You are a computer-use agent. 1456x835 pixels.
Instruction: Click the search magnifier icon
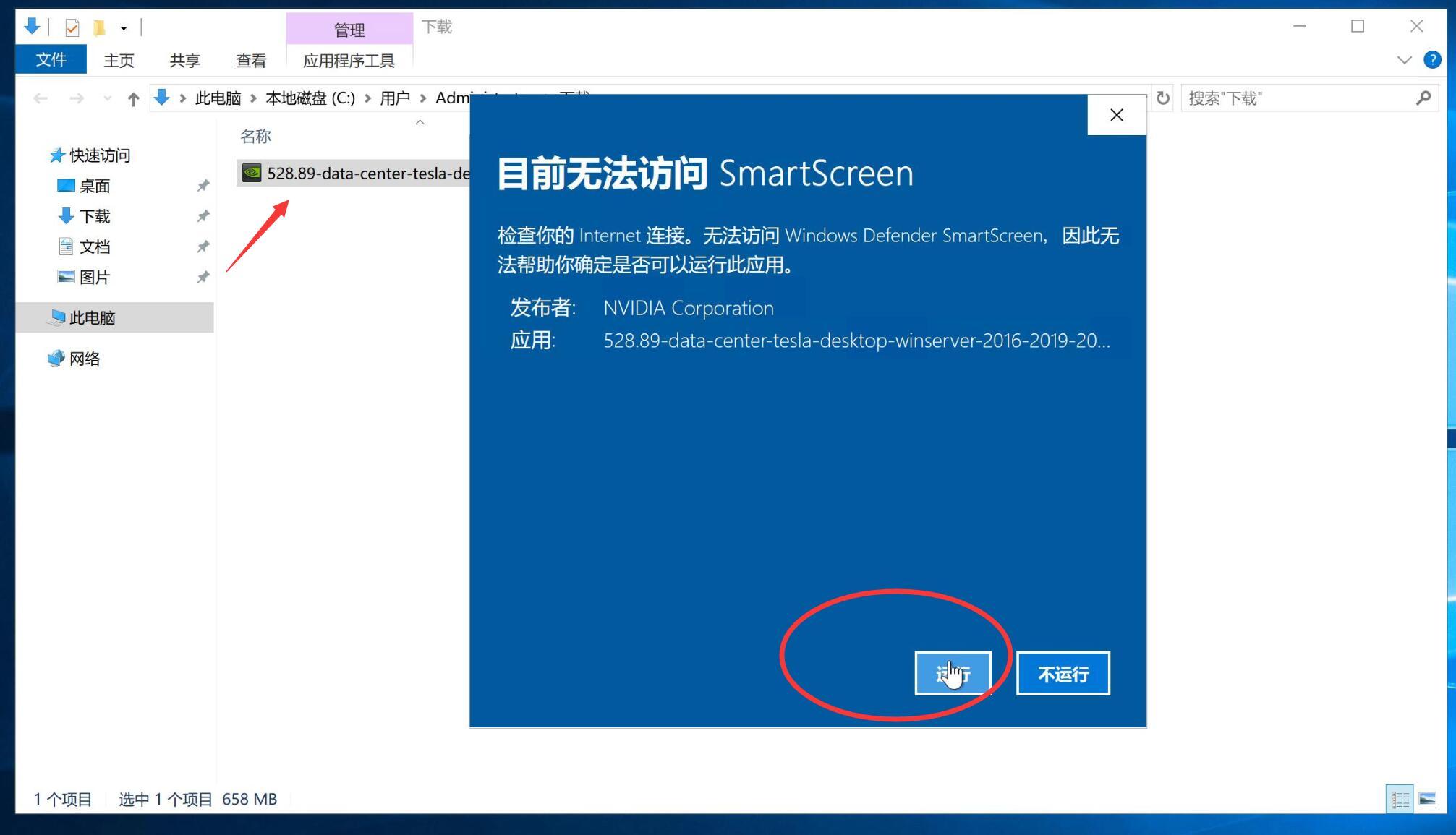(x=1423, y=98)
